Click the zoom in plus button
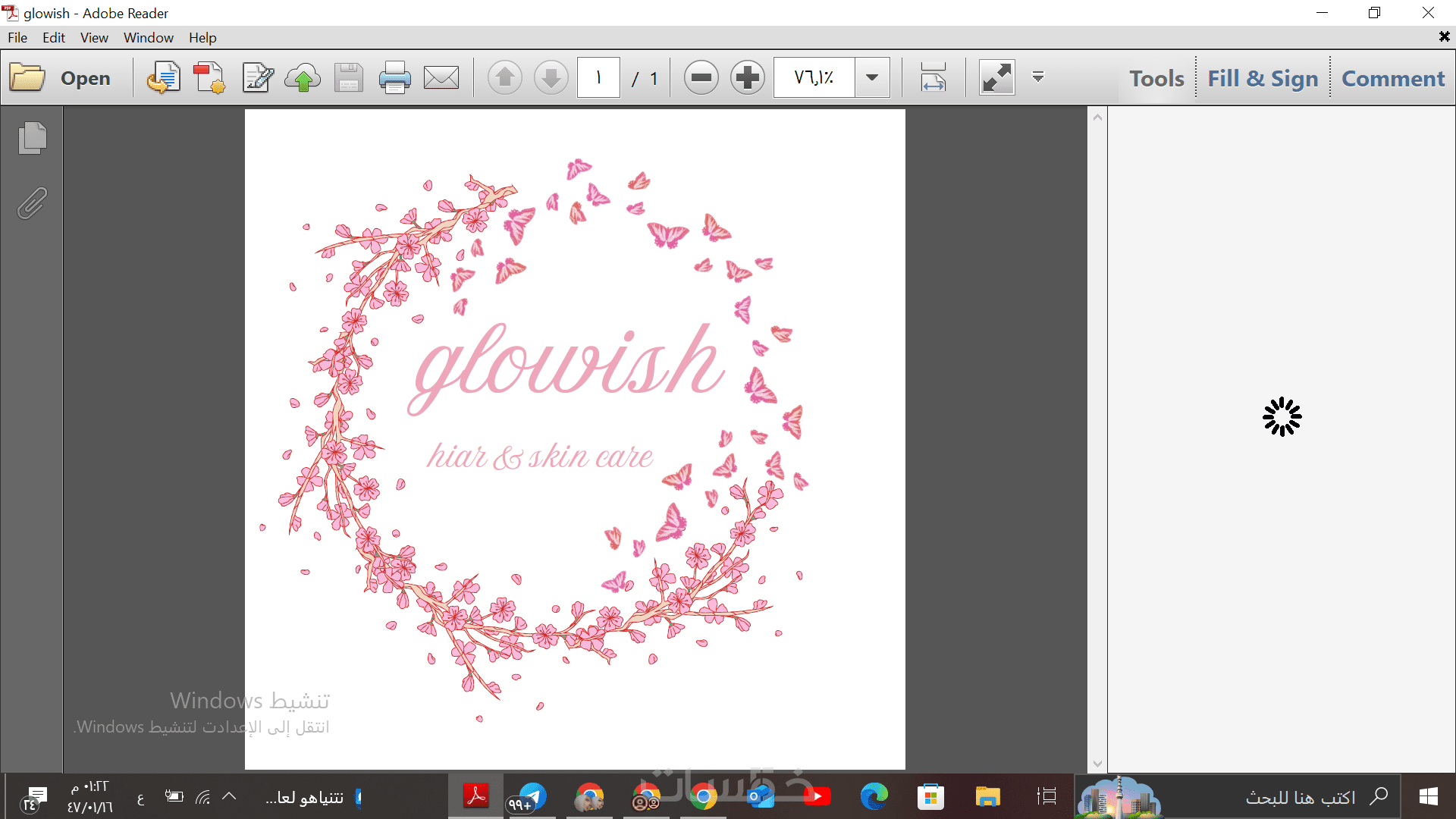This screenshot has height=819, width=1456. (747, 77)
